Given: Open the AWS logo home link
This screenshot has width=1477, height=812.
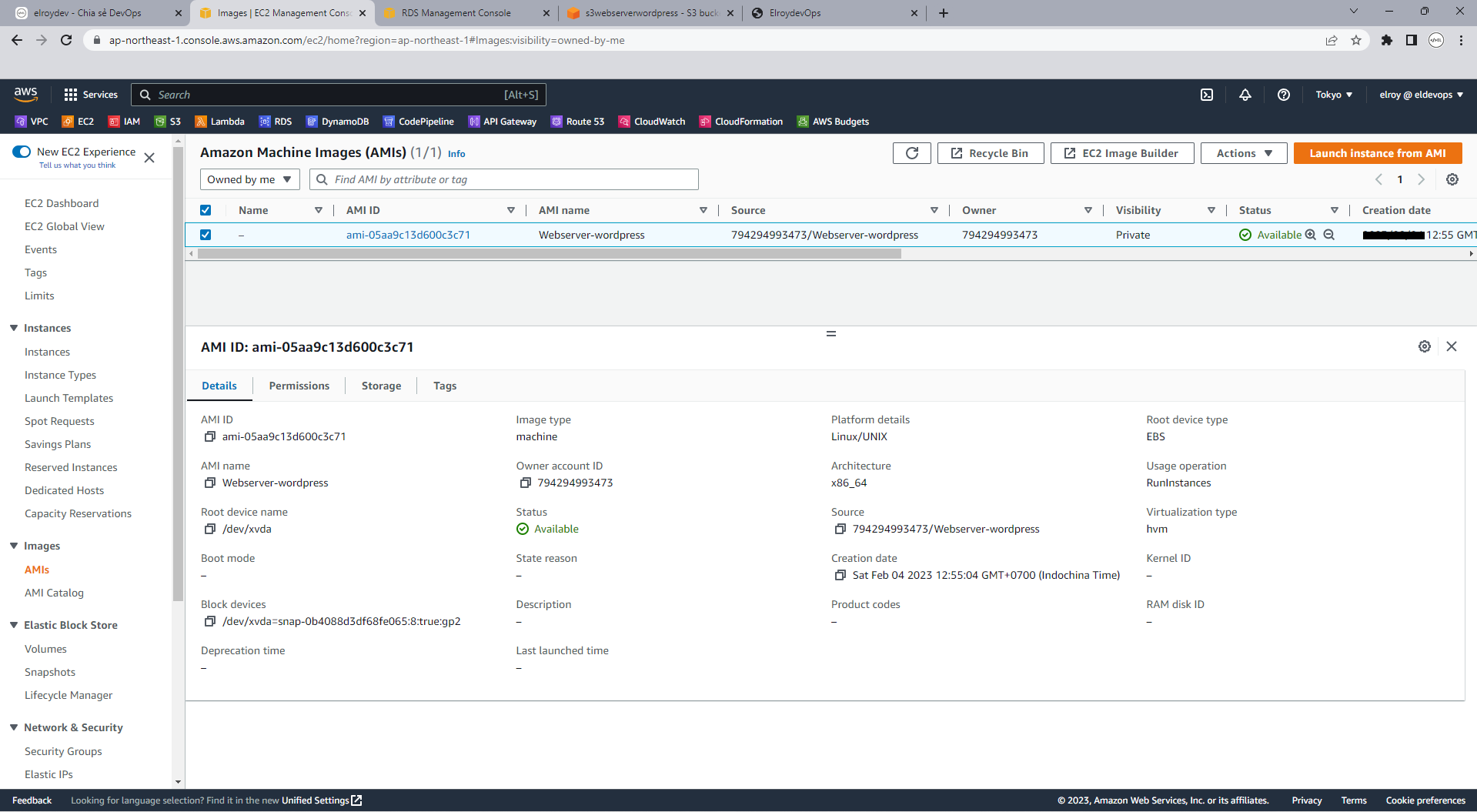Looking at the screenshot, I should 25,94.
